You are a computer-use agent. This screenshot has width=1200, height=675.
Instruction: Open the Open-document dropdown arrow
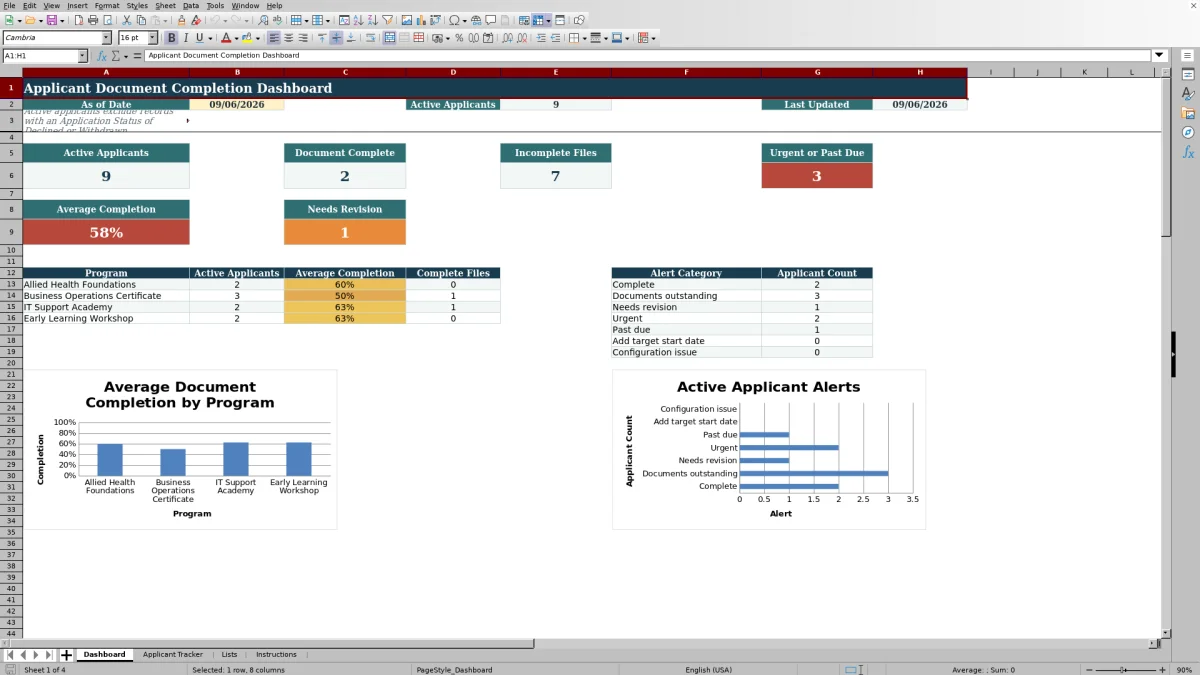[40, 20]
